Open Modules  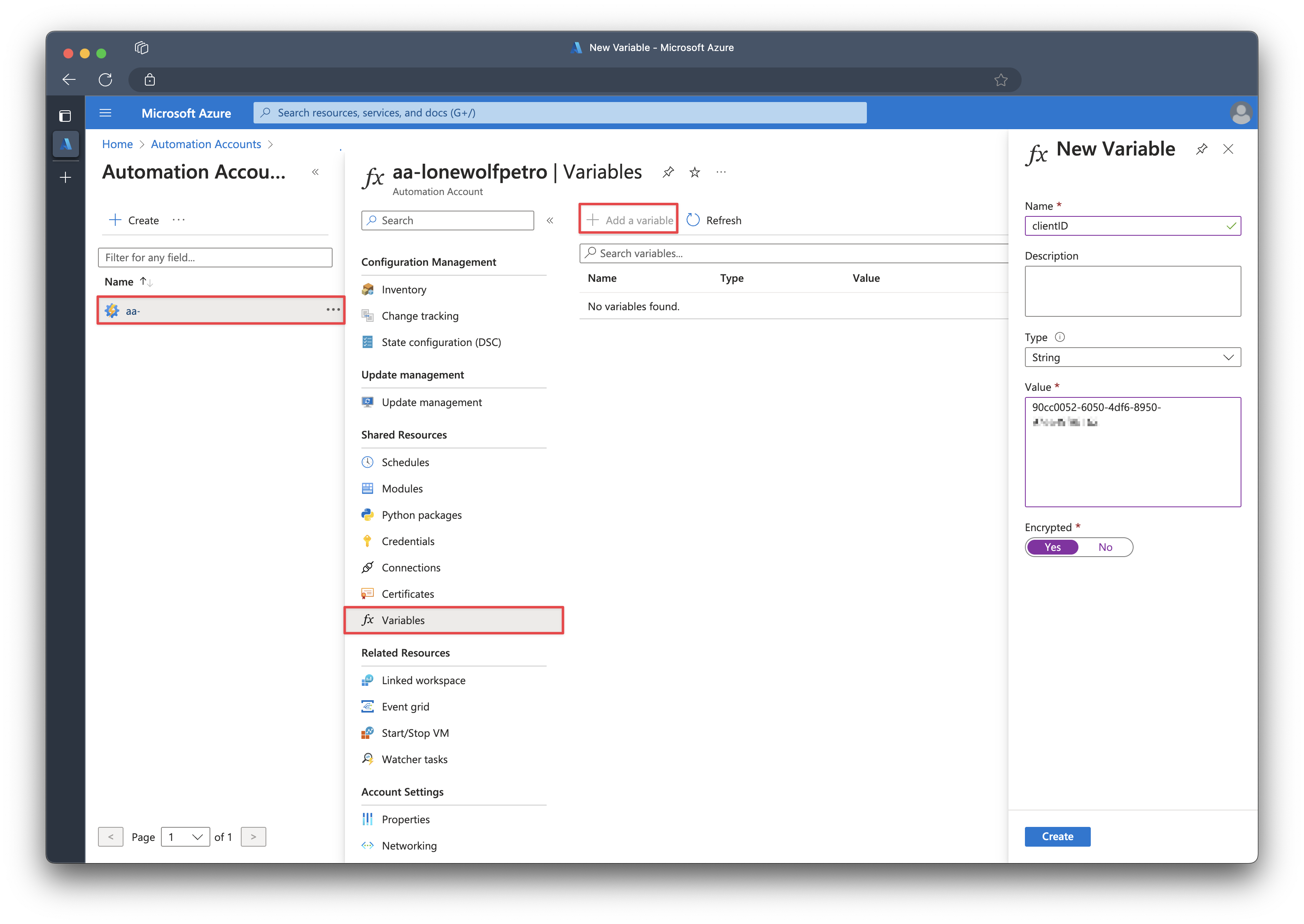click(x=402, y=488)
